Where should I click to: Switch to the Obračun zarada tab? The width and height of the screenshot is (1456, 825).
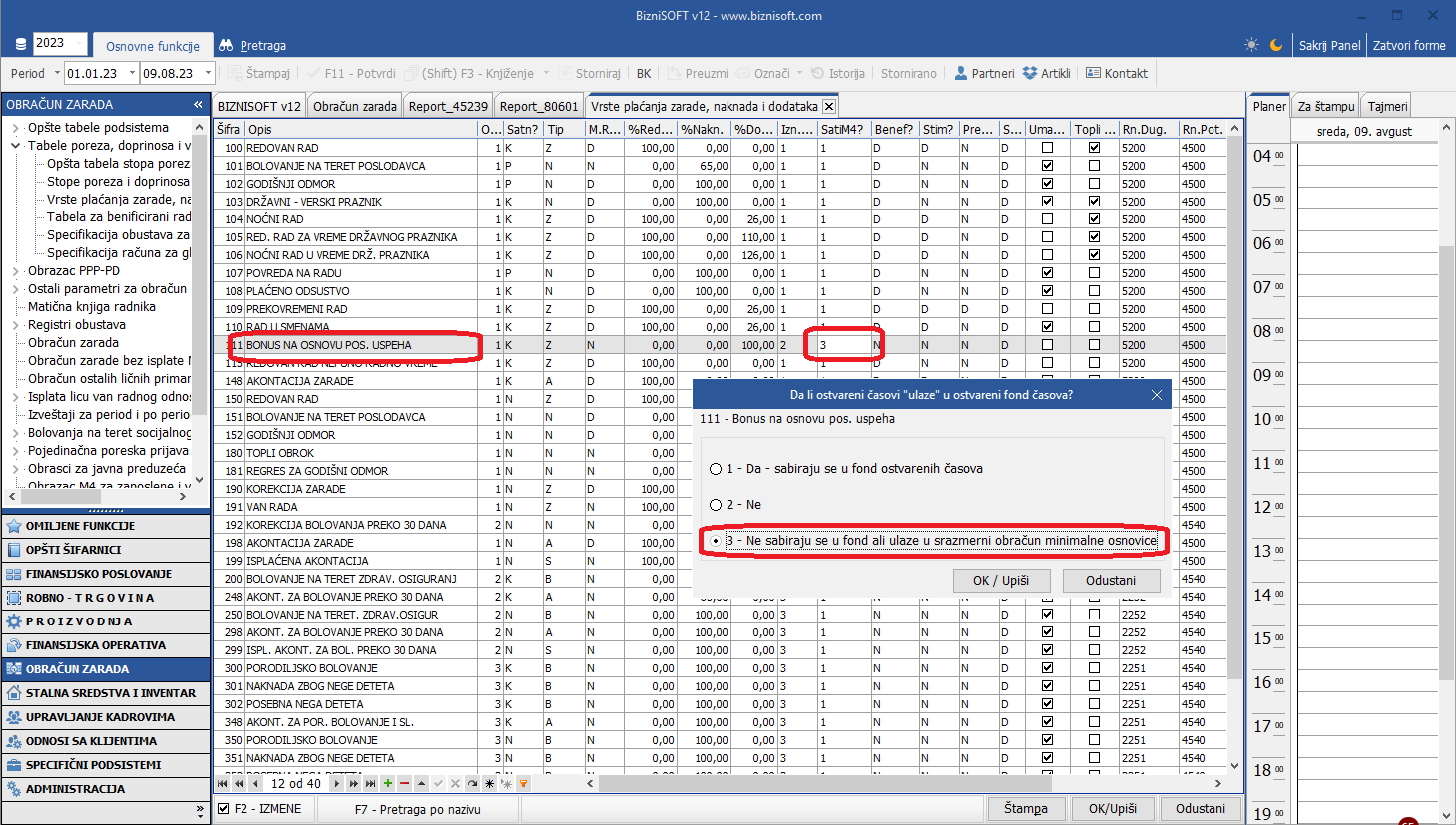[x=354, y=106]
